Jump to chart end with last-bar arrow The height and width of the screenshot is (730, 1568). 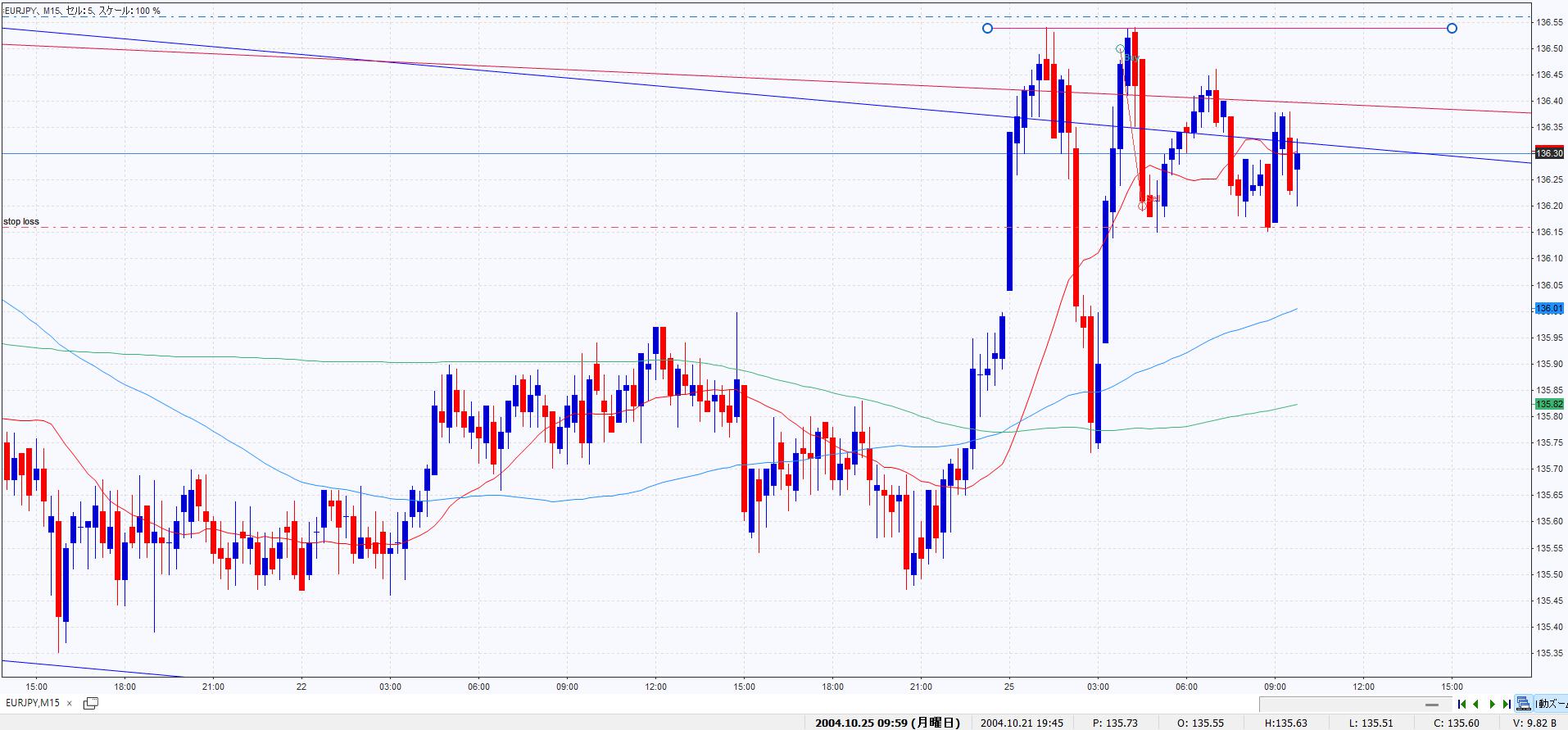(1506, 704)
